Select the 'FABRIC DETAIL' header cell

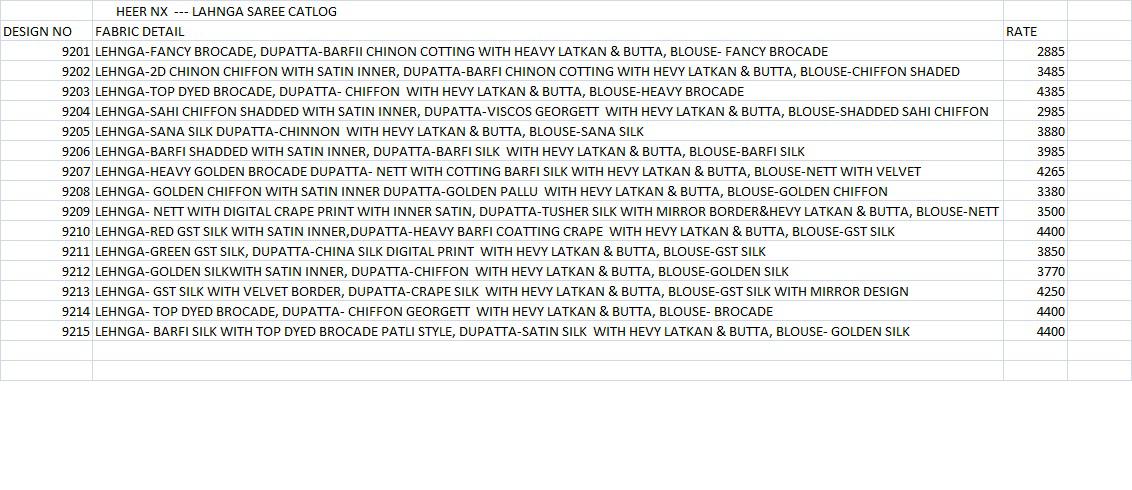coord(140,32)
